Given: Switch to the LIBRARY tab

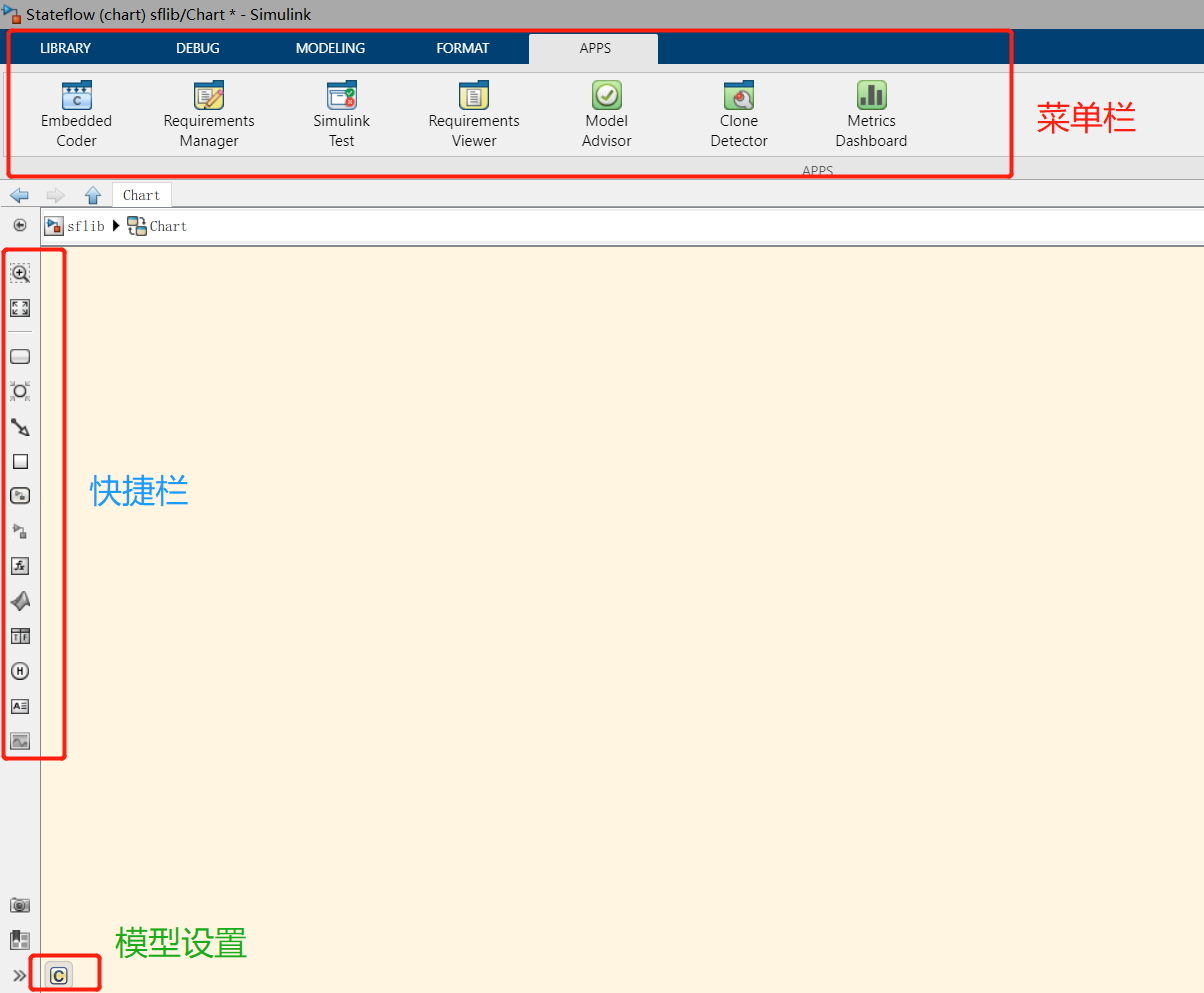Looking at the screenshot, I should point(65,48).
